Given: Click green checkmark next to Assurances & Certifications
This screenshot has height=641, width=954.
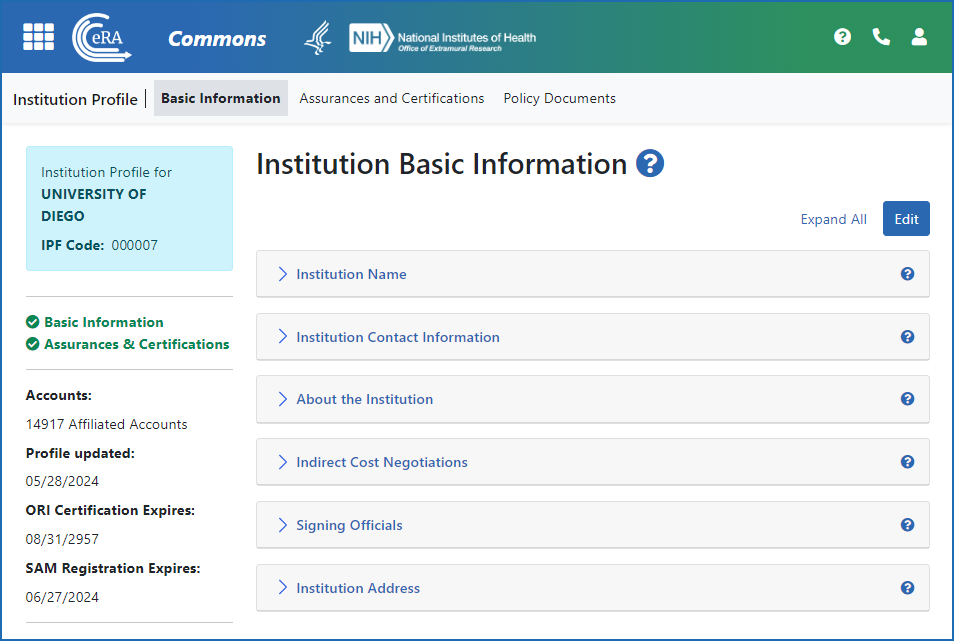Looking at the screenshot, I should point(33,344).
